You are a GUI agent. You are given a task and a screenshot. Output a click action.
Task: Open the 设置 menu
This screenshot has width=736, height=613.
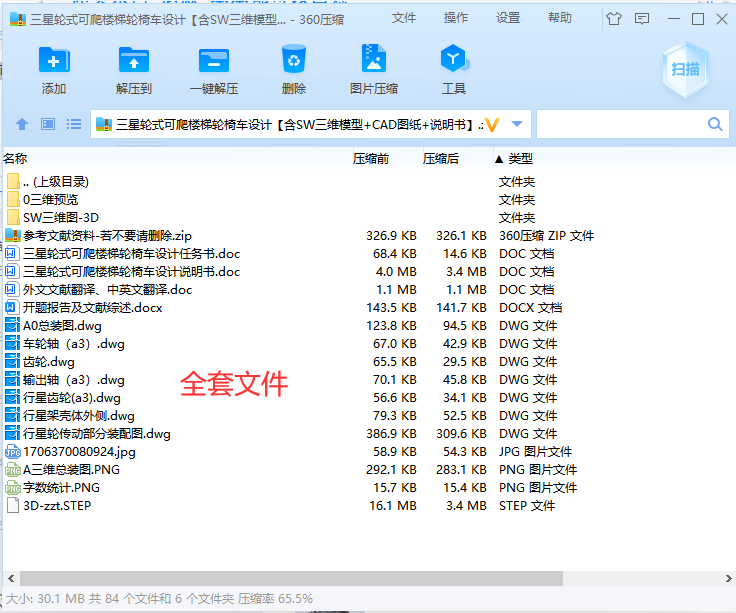[508, 18]
